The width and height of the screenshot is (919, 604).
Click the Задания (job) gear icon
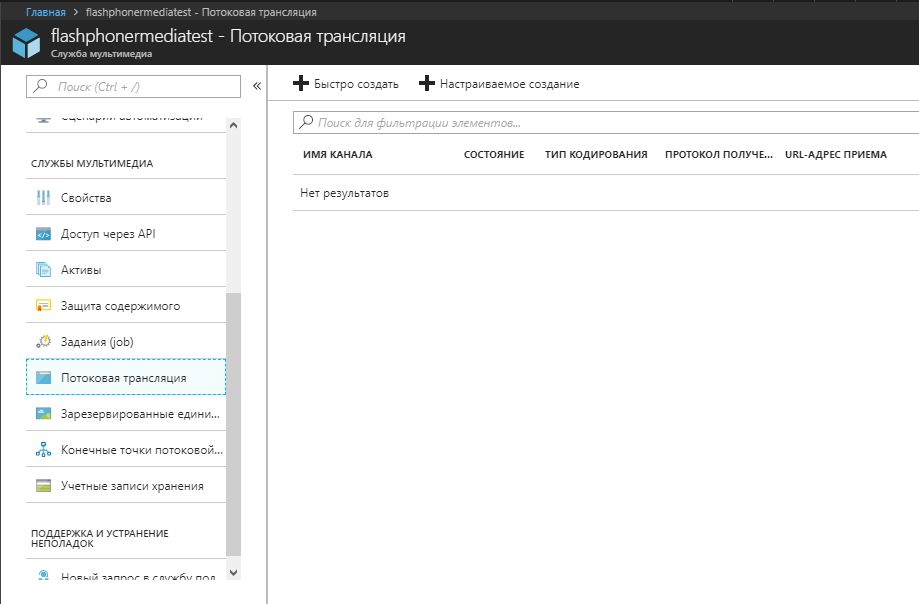point(43,342)
